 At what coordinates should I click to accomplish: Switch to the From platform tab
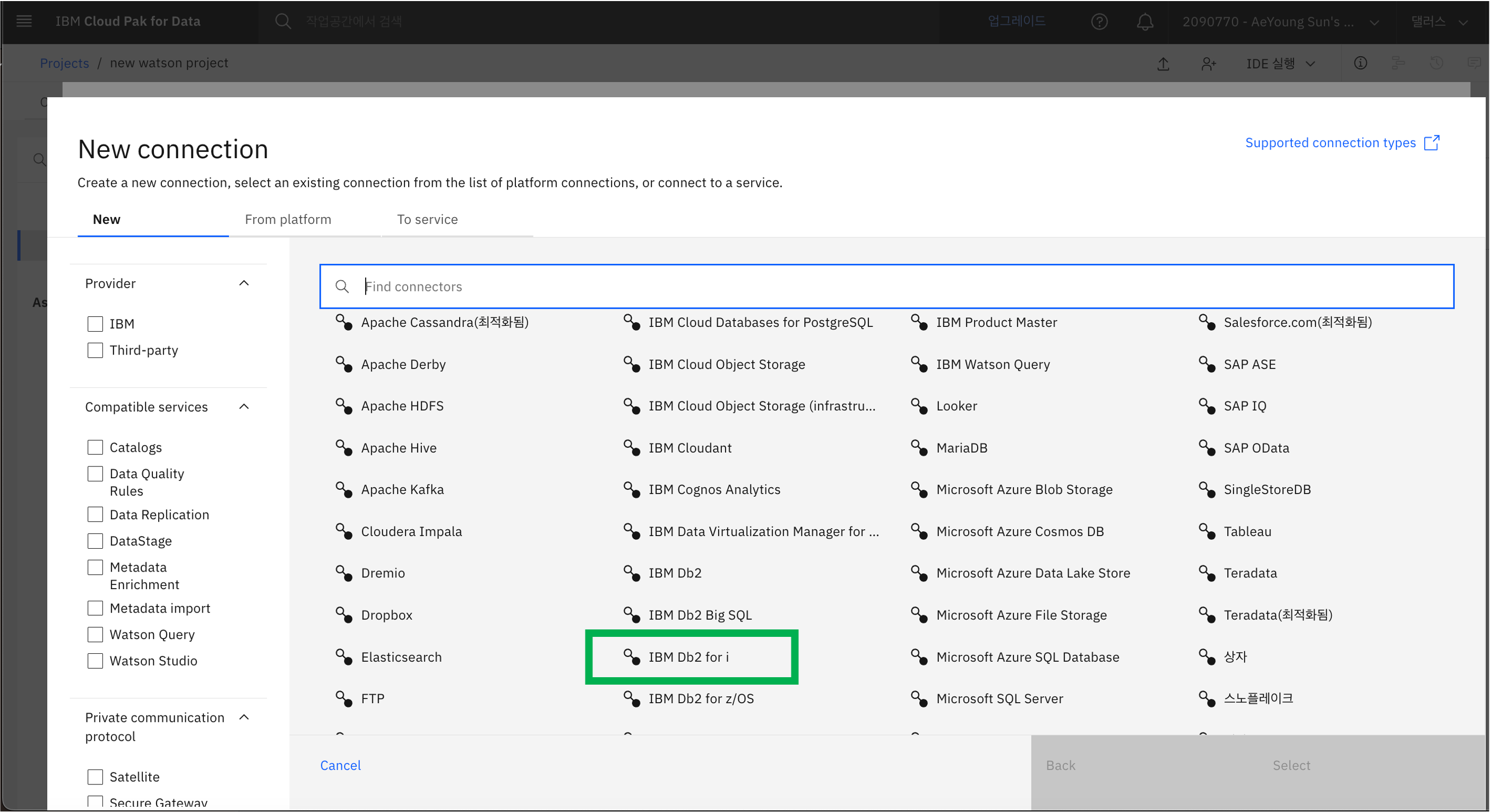(x=288, y=219)
